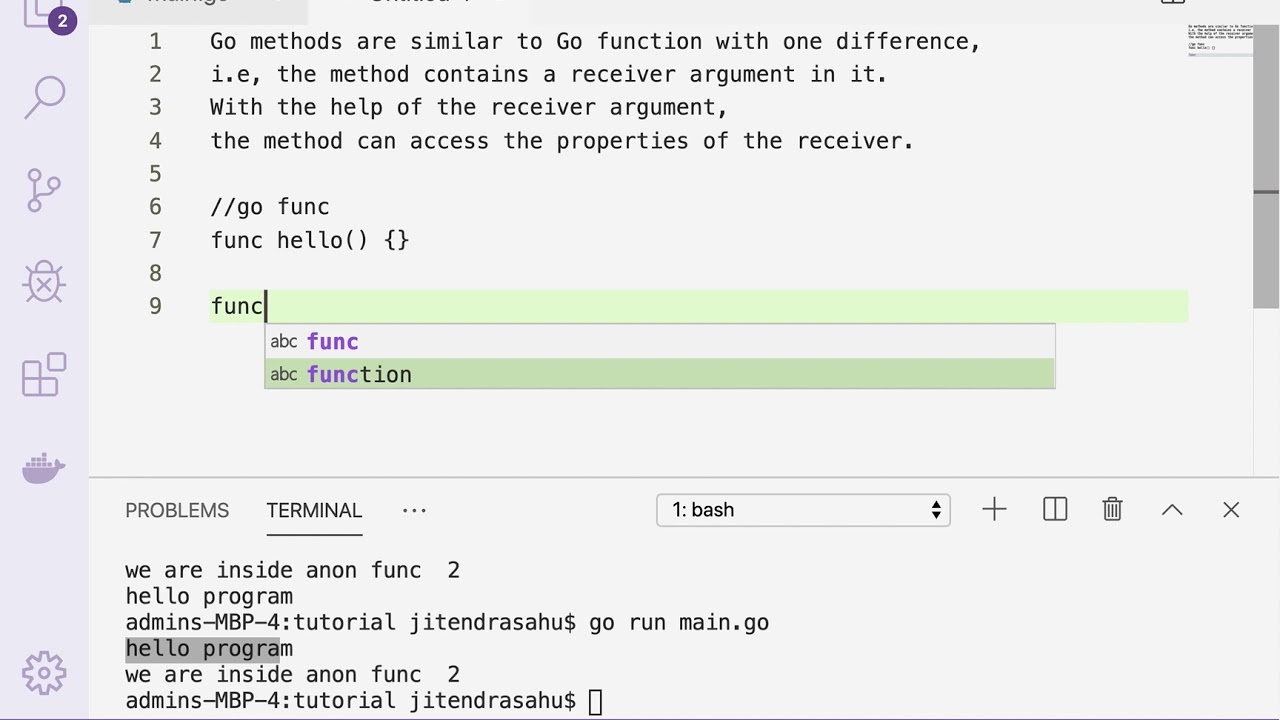The width and height of the screenshot is (1280, 720).
Task: Choose 'function' autocomplete suggestion
Action: [x=660, y=374]
